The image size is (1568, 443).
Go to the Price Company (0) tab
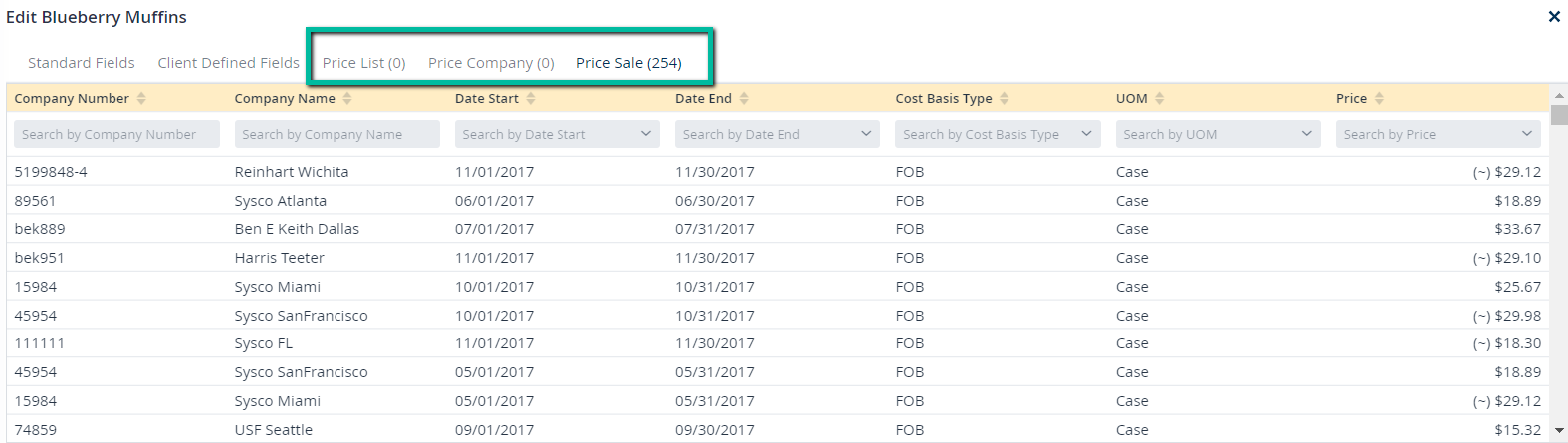click(491, 63)
